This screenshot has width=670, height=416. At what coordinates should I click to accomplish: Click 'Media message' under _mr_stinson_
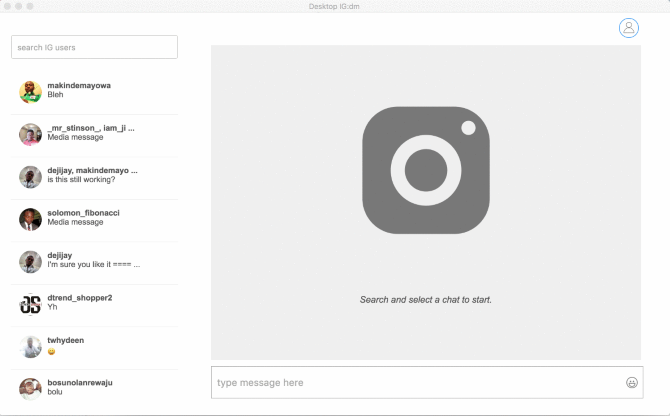click(x=75, y=137)
